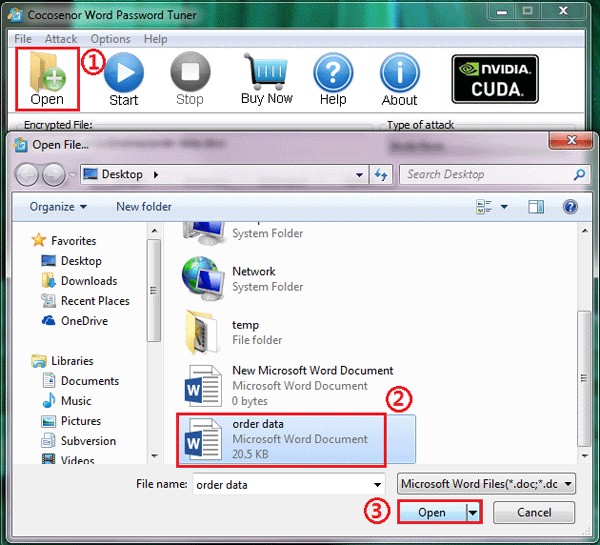600x545 pixels.
Task: Click the 'order data' file name in the list
Action: tap(258, 424)
